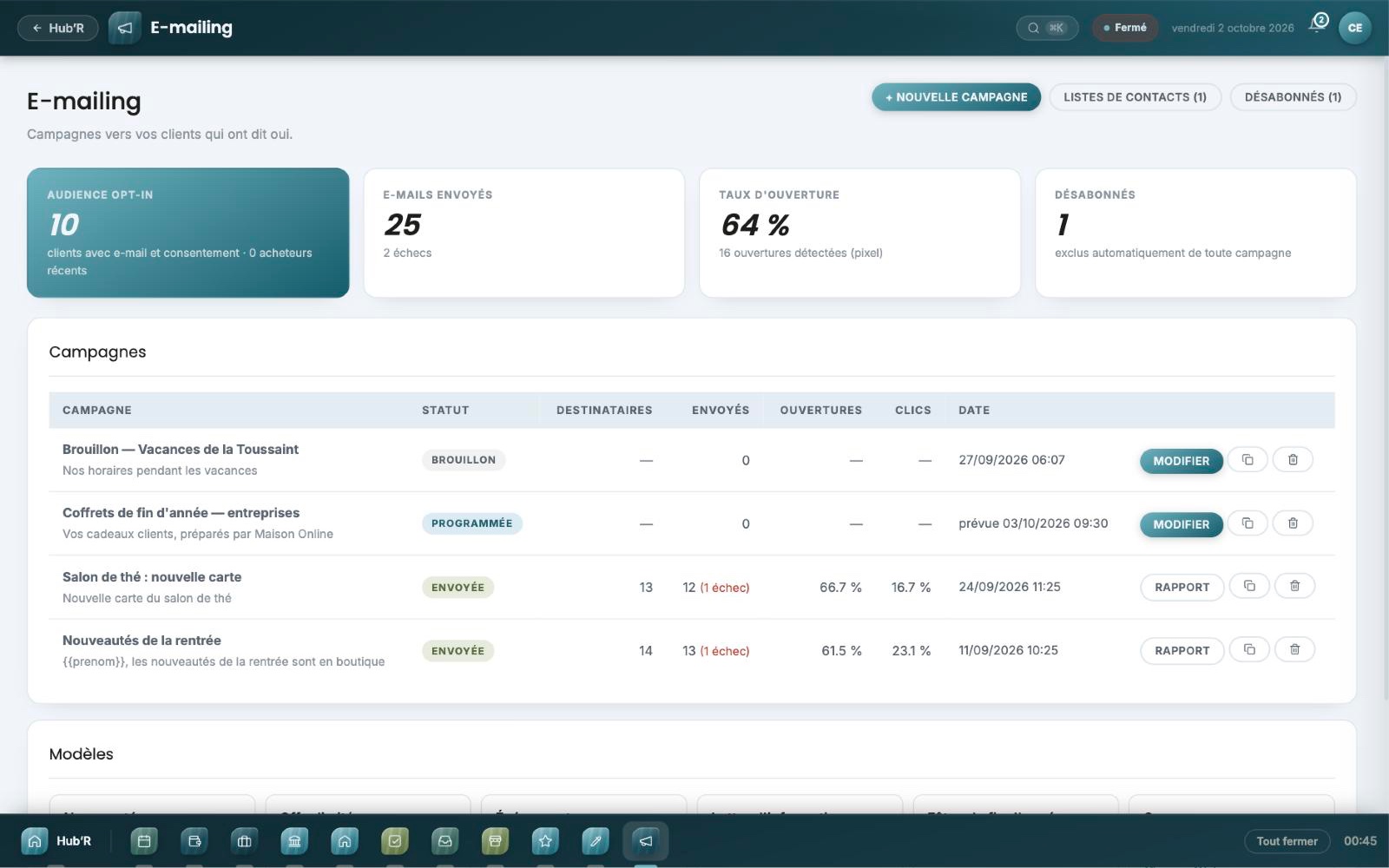Image resolution: width=1389 pixels, height=868 pixels.
Task: Click the Hub'R home icon in the dock
Action: click(35, 841)
